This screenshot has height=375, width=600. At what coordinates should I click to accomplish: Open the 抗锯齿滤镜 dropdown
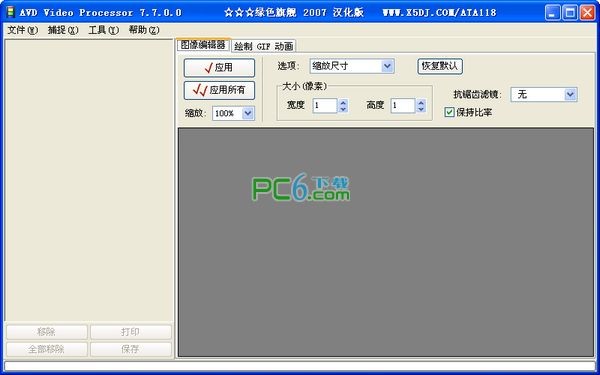click(x=544, y=94)
